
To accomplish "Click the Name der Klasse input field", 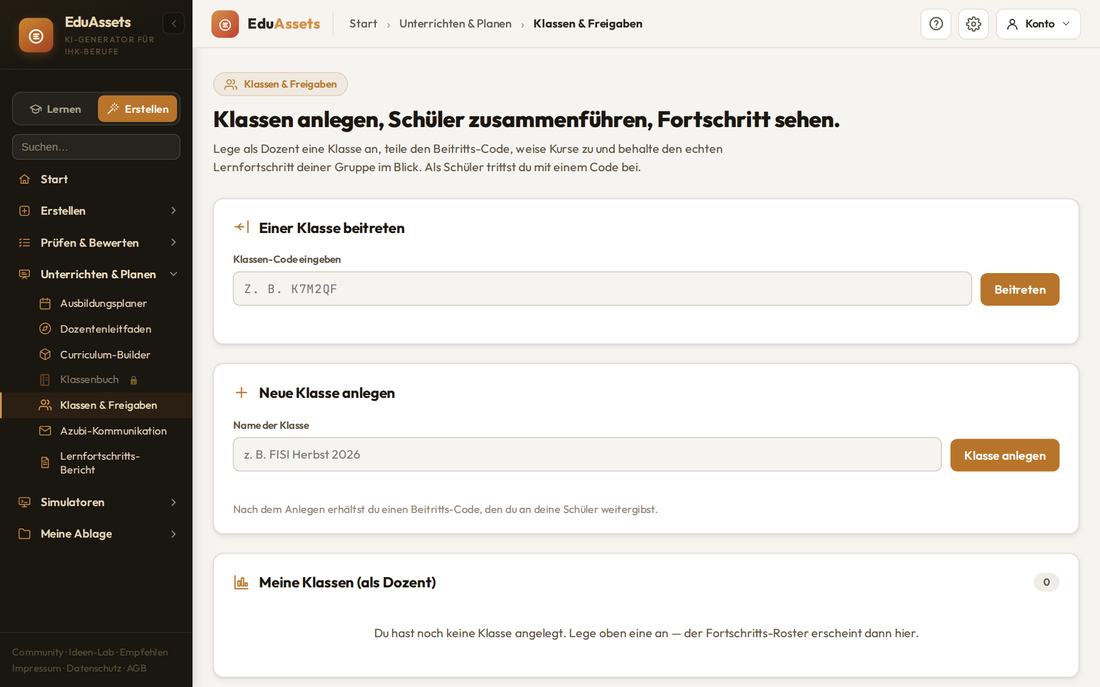I will coord(587,455).
